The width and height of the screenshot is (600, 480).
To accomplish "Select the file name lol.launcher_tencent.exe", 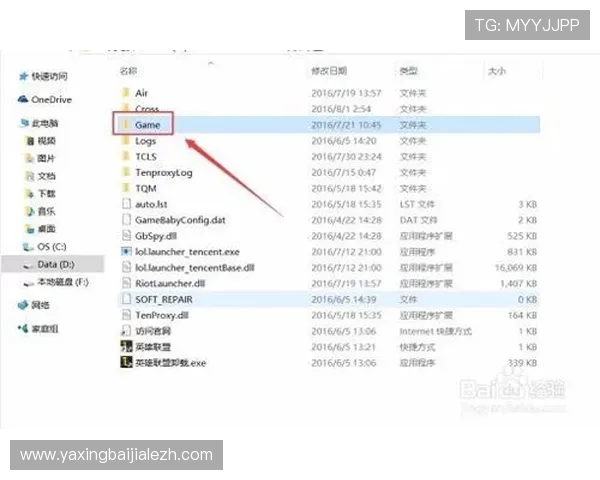I will pyautogui.click(x=188, y=252).
